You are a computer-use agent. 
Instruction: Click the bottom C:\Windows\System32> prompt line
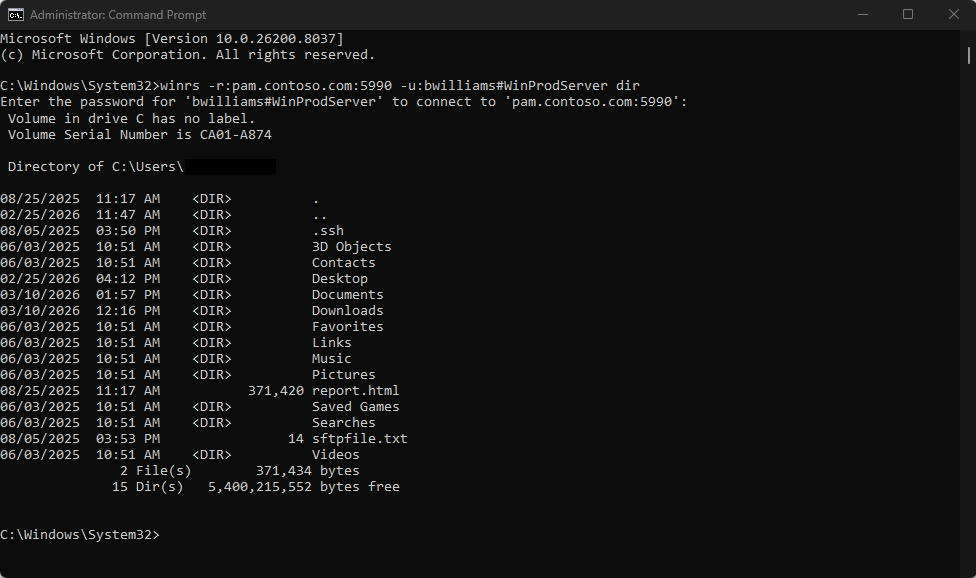(x=80, y=535)
